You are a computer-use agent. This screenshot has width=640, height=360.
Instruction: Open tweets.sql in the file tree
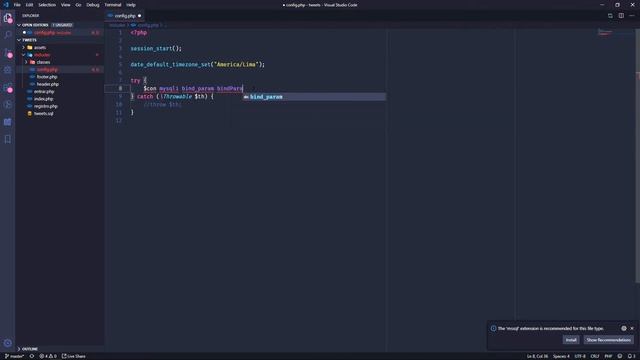(x=43, y=113)
